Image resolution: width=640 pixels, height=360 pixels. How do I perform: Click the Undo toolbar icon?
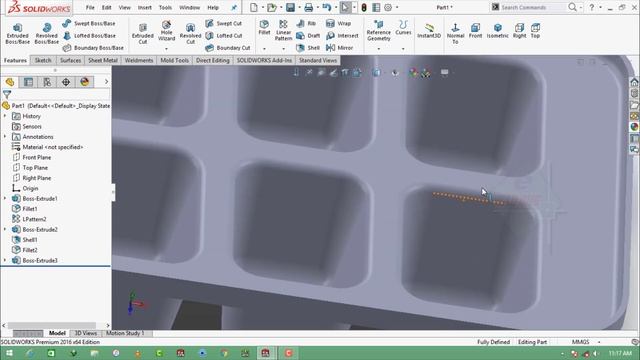tap(327, 7)
